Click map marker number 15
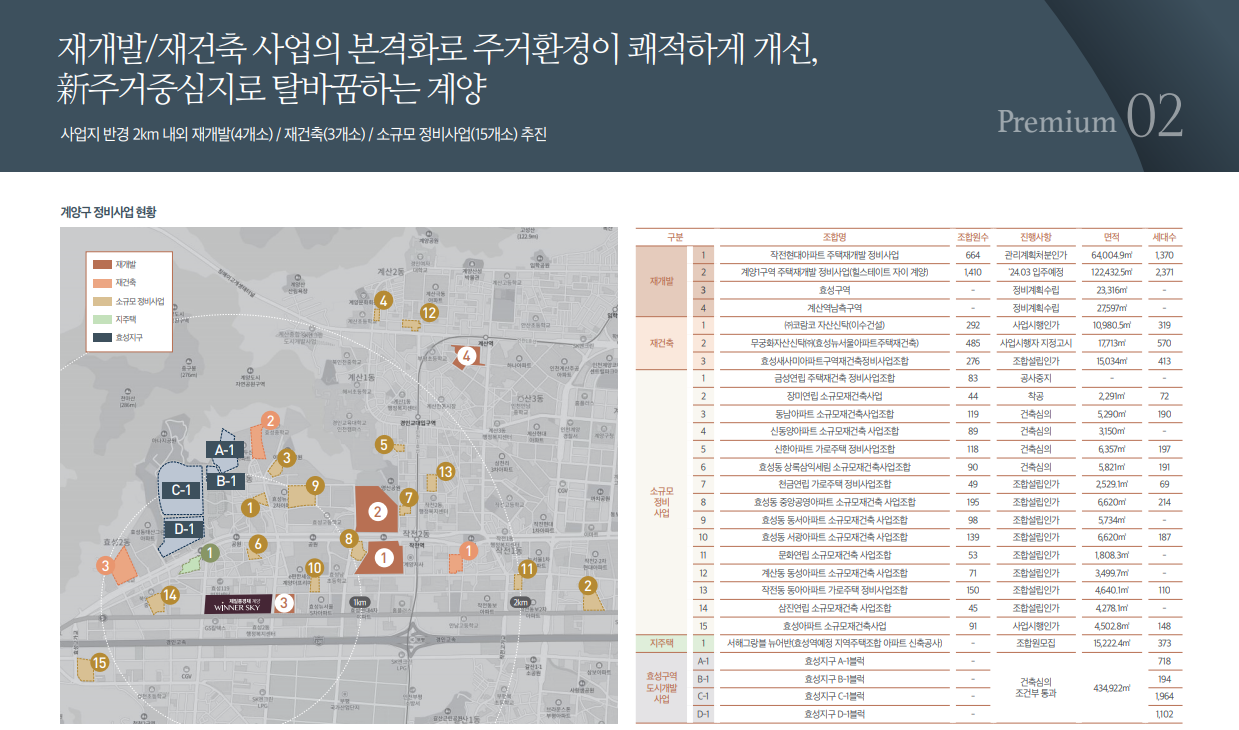 pos(99,662)
